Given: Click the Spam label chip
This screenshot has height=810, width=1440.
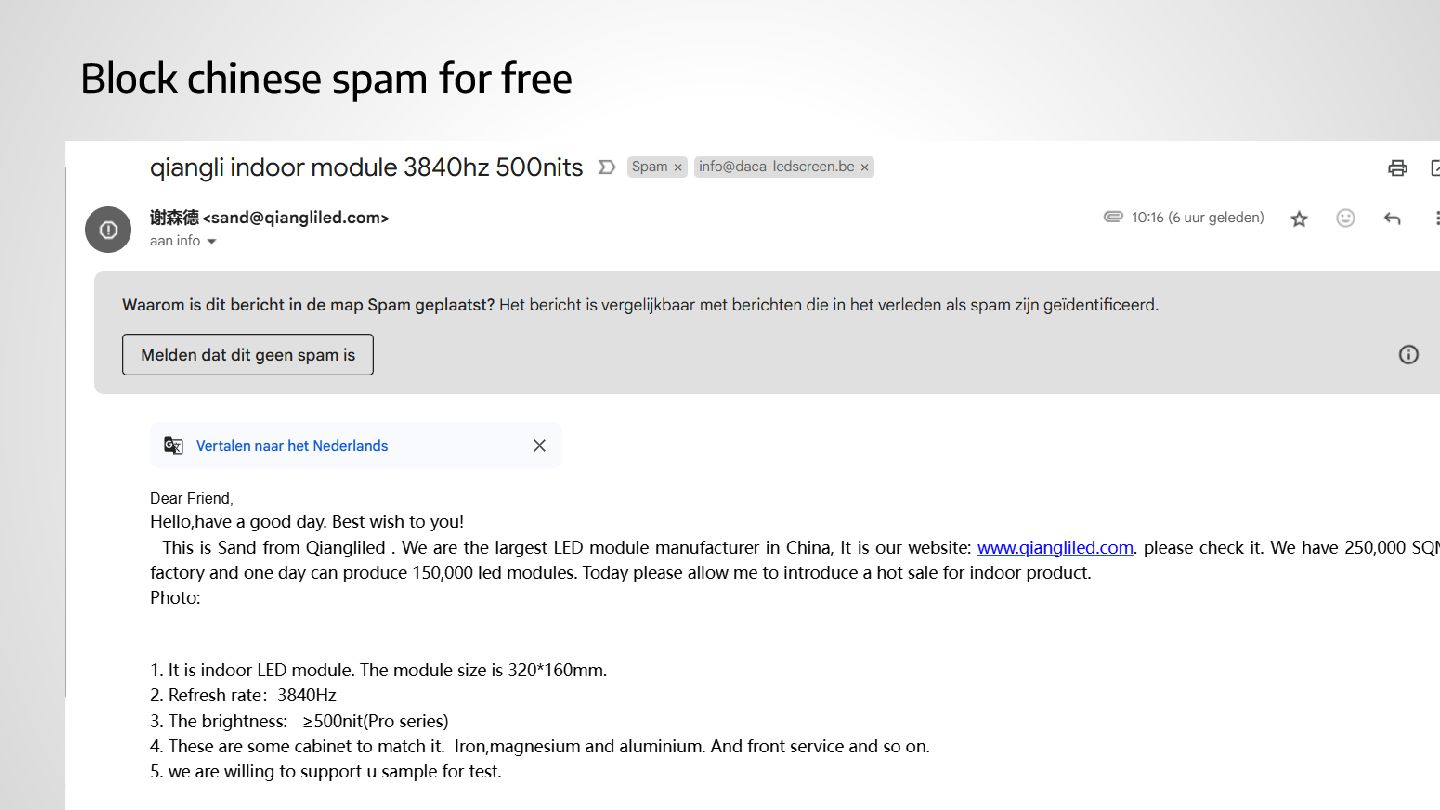Looking at the screenshot, I should (649, 167).
